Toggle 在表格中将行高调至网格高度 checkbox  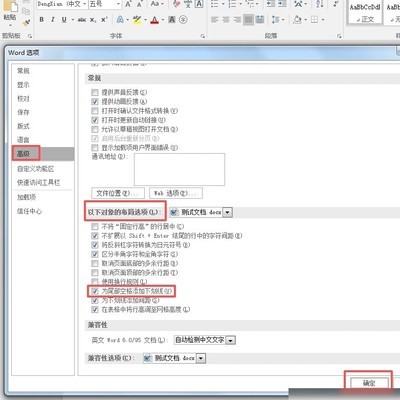[x=95, y=310]
